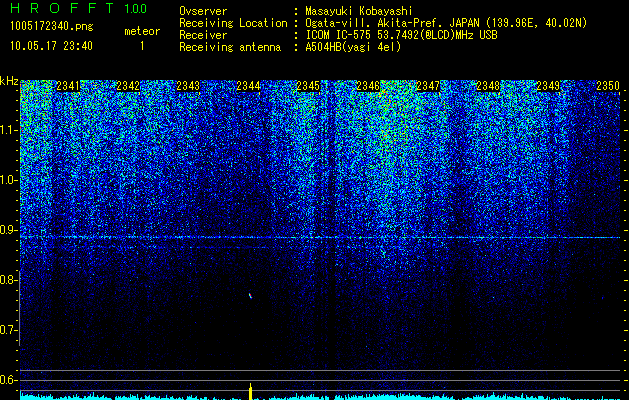Click the Receiving Location label
629x400 pixels.
click(233, 23)
